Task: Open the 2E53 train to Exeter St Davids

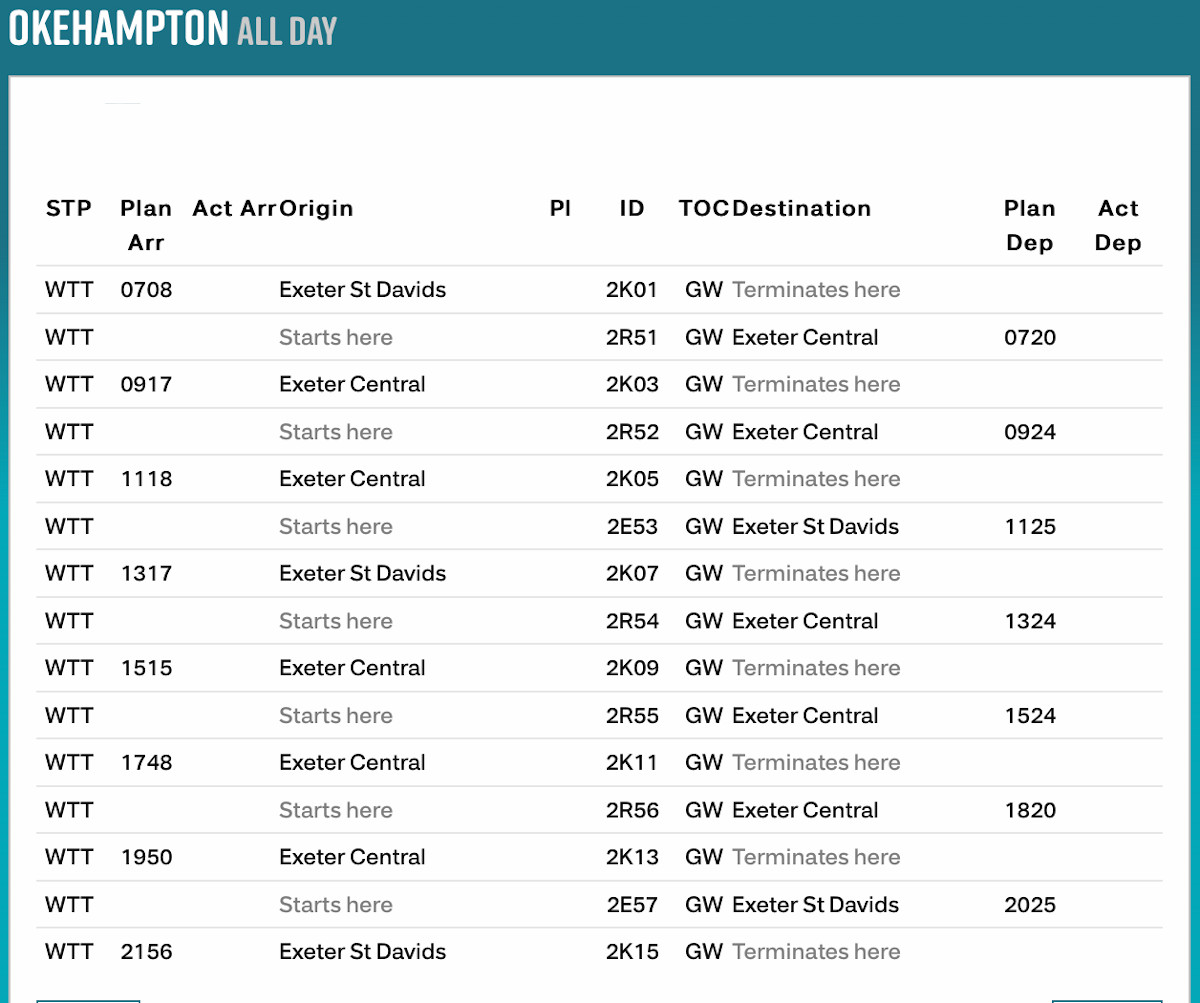Action: (632, 527)
